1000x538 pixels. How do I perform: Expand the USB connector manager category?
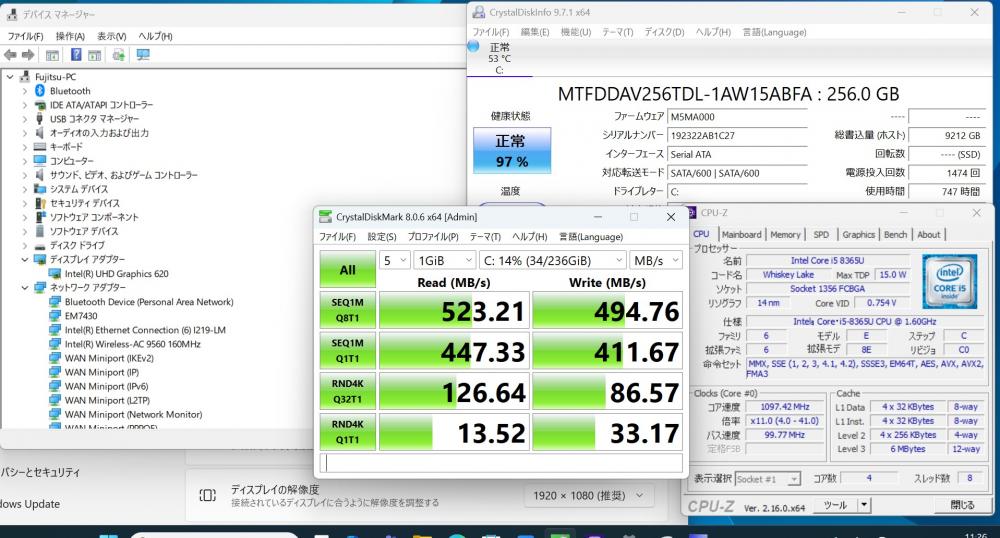[x=25, y=119]
